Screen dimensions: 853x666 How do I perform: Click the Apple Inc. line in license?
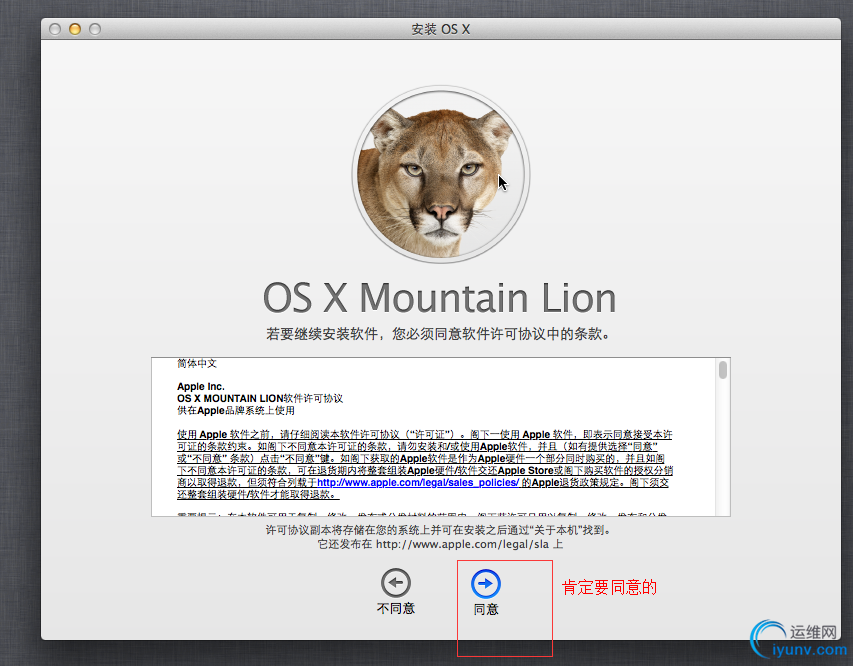coord(201,387)
